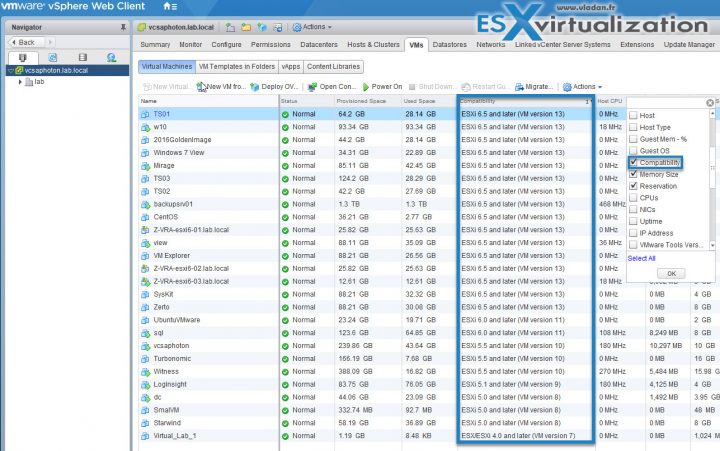Image resolution: width=720 pixels, height=451 pixels.
Task: Select the Turbonomic VM name
Action: (x=172, y=358)
